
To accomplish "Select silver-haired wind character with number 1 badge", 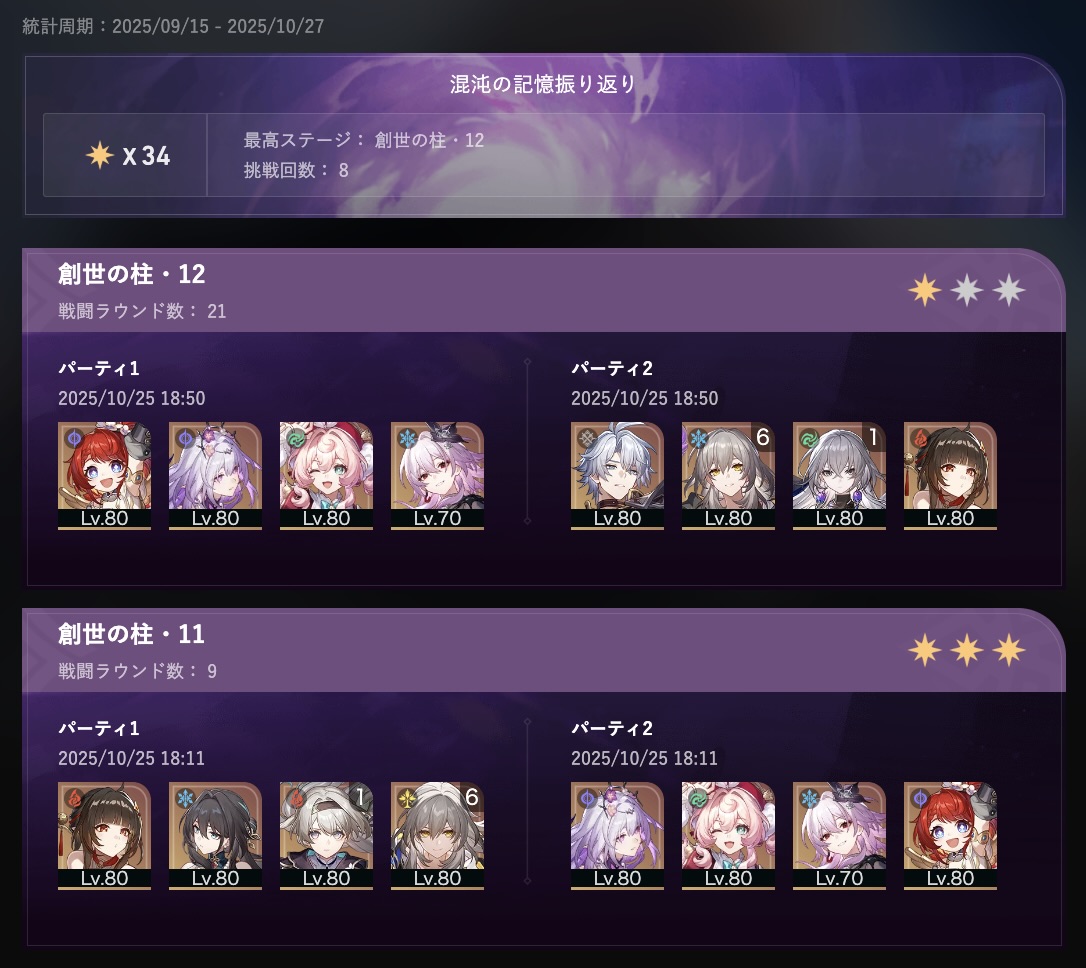I will coord(839,476).
